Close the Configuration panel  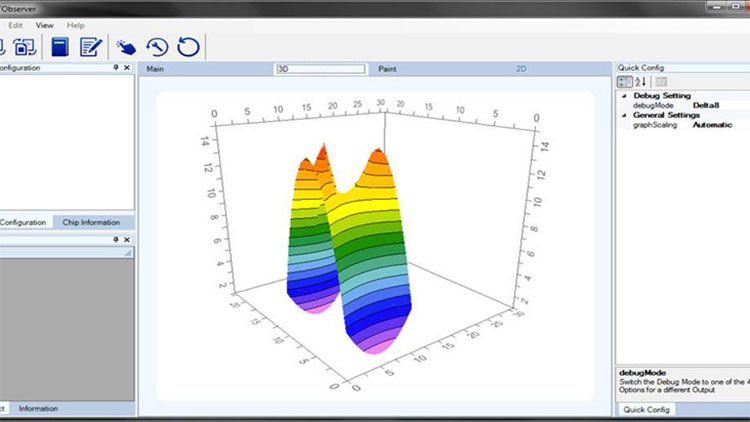tap(127, 68)
